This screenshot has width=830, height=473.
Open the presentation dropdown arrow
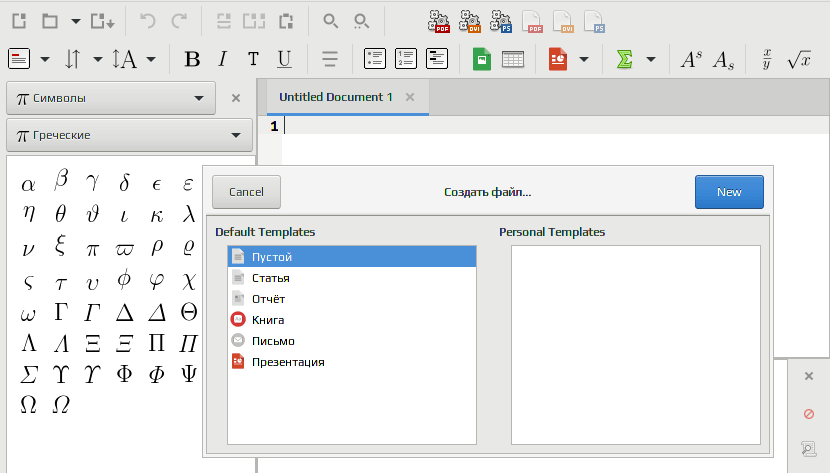coord(584,59)
